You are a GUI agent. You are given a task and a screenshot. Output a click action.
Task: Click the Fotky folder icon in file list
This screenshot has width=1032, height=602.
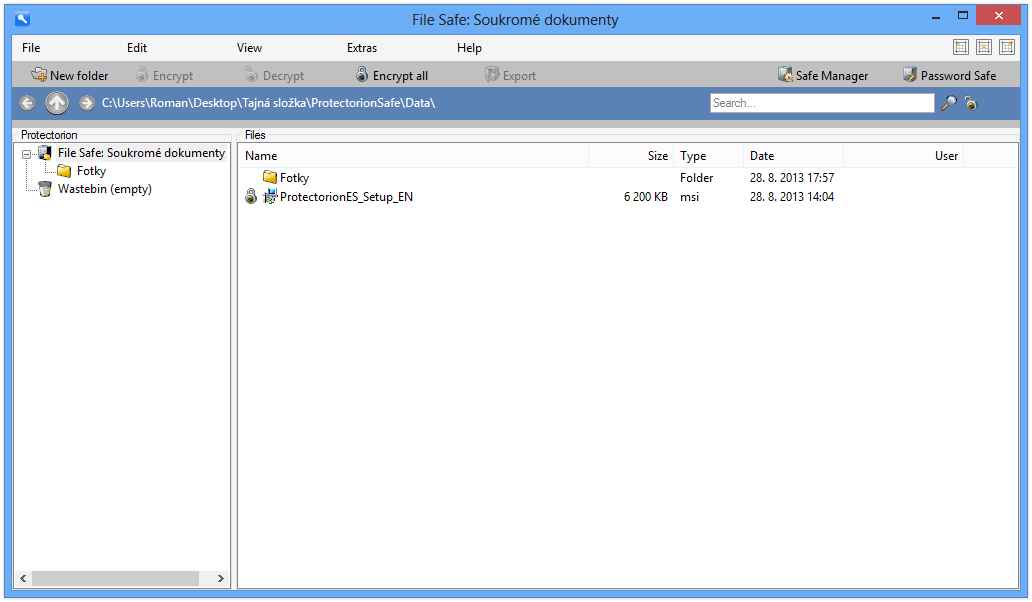(x=270, y=177)
